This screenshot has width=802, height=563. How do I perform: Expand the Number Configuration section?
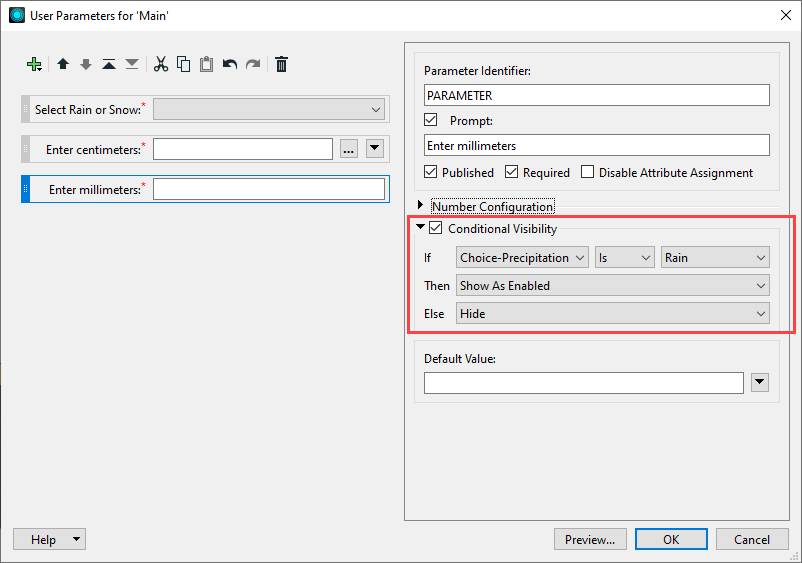click(421, 206)
